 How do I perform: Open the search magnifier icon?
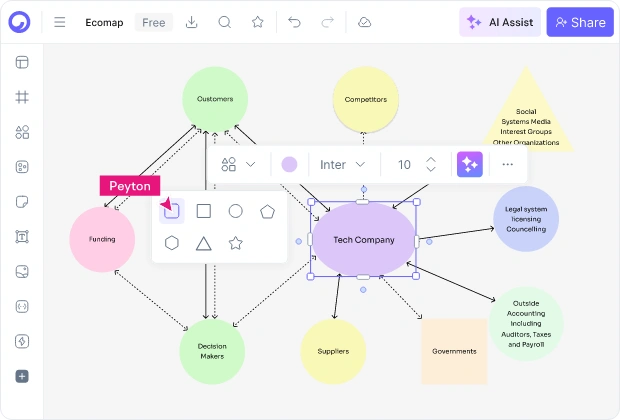coord(225,22)
